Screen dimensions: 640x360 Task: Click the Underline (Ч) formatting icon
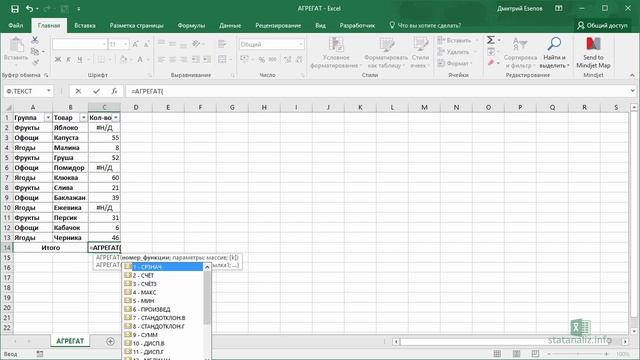pos(79,60)
